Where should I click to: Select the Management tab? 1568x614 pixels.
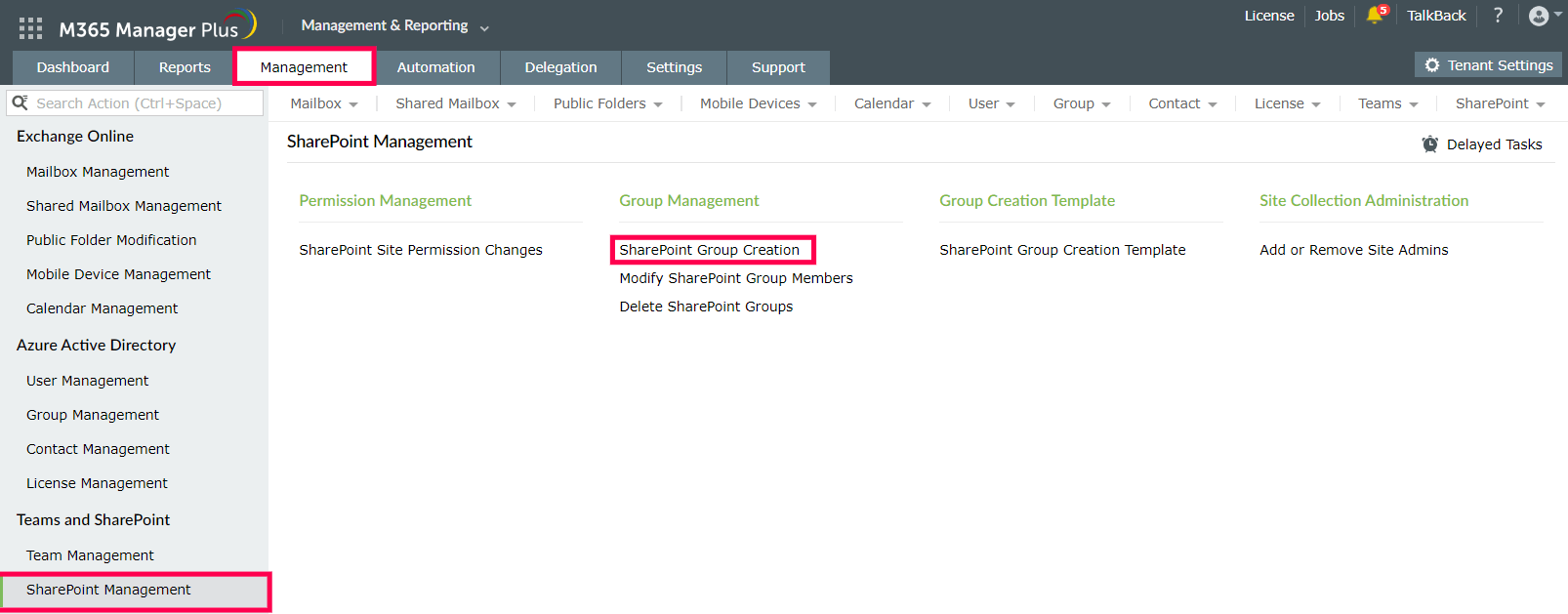pyautogui.click(x=304, y=67)
